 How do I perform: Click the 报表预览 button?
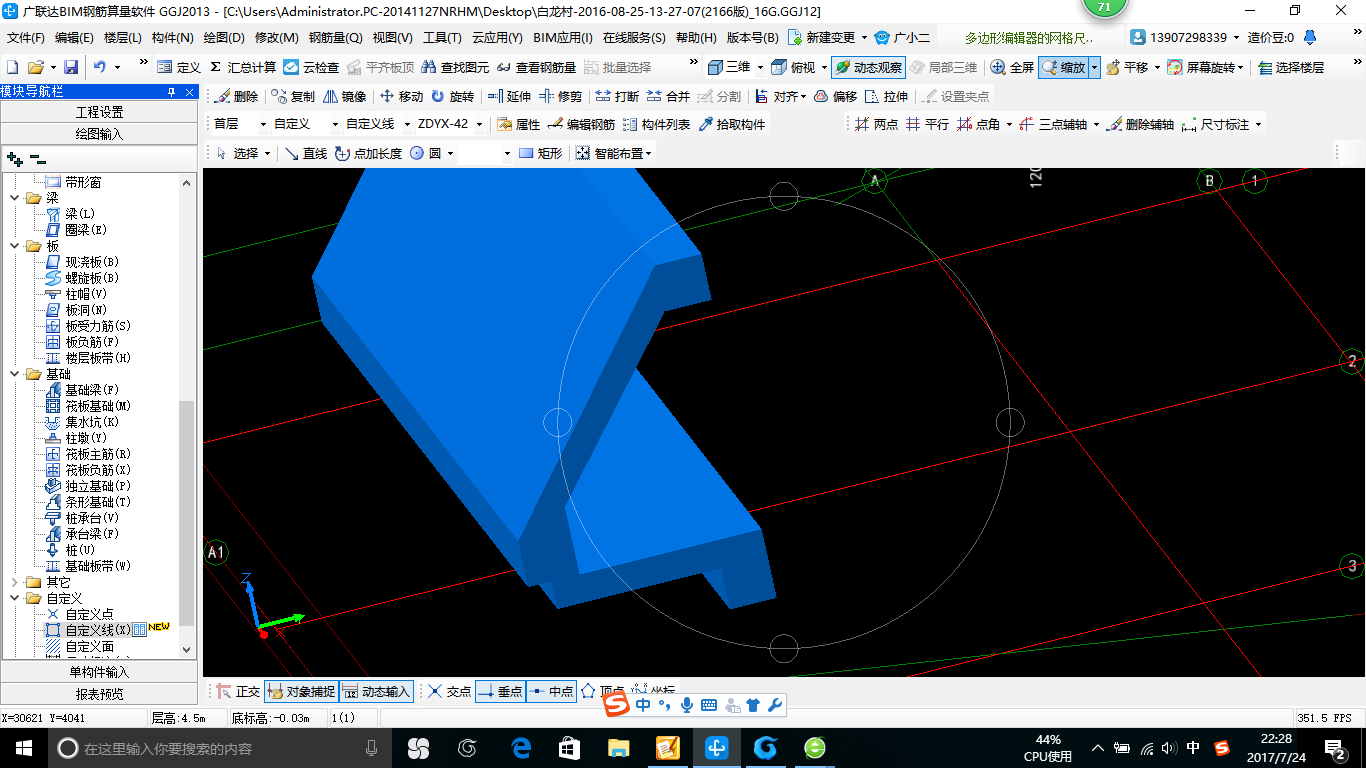pos(99,694)
